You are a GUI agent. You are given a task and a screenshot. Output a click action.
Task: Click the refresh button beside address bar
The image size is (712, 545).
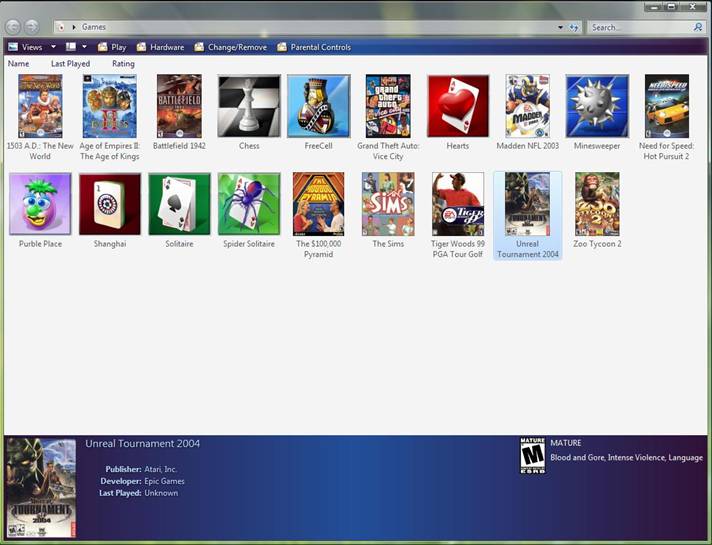coord(574,27)
